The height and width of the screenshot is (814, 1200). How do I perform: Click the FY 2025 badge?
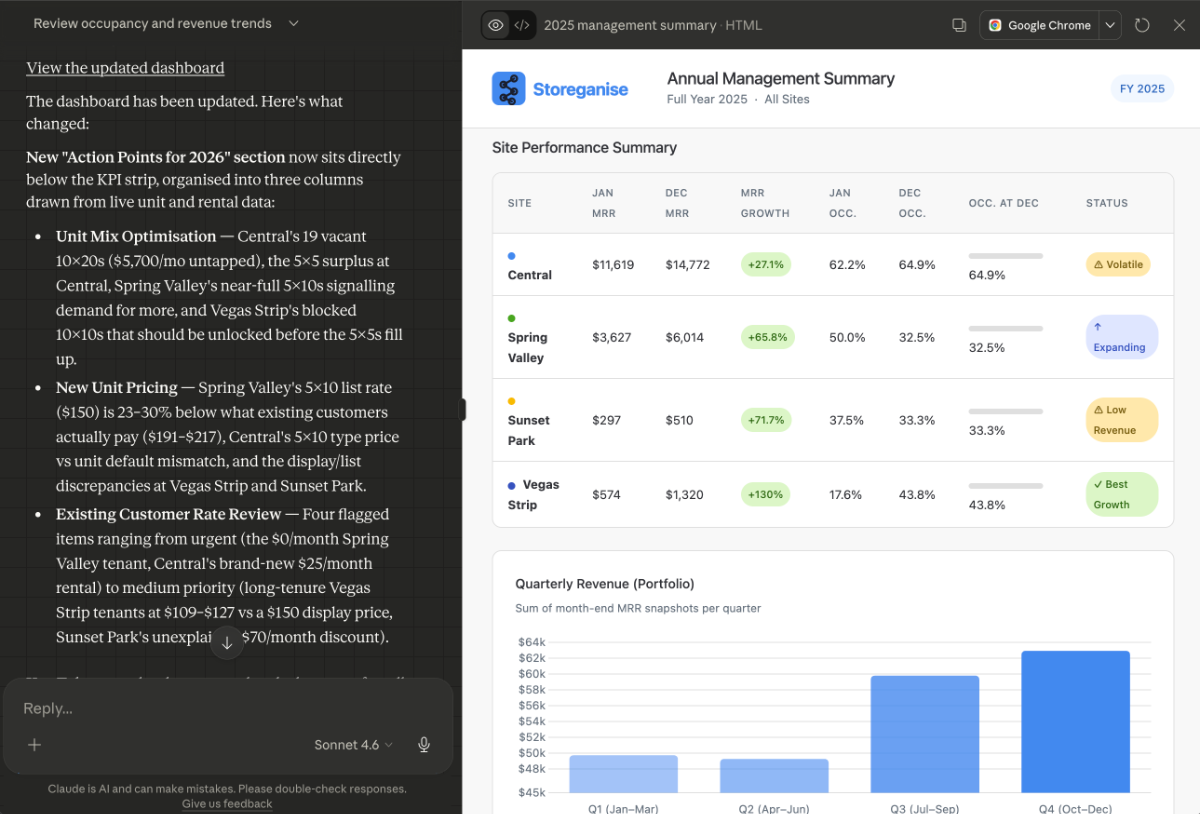click(1142, 88)
